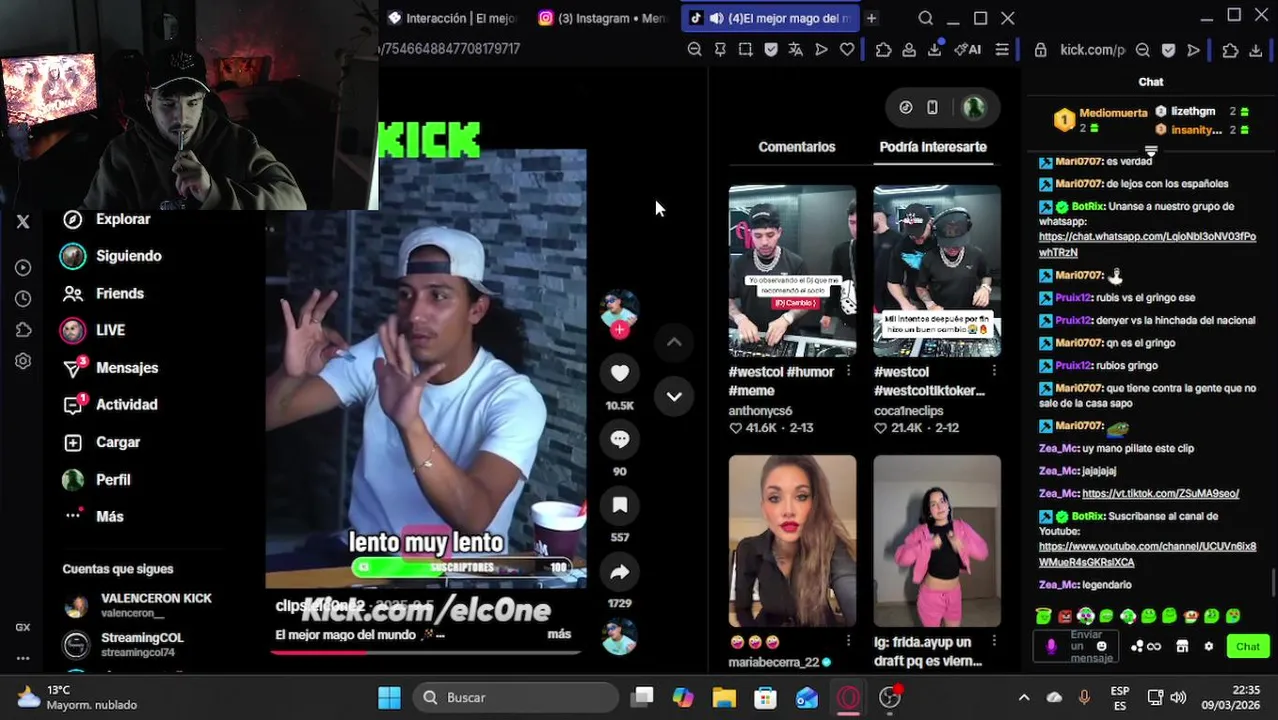Open sidebar three-dots setup menu
The width and height of the screenshot is (1278, 720).
tap(23, 658)
